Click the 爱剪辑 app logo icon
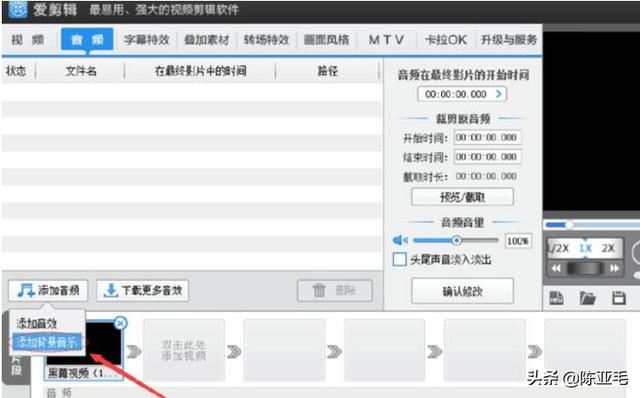The width and height of the screenshot is (640, 398). [x=18, y=10]
